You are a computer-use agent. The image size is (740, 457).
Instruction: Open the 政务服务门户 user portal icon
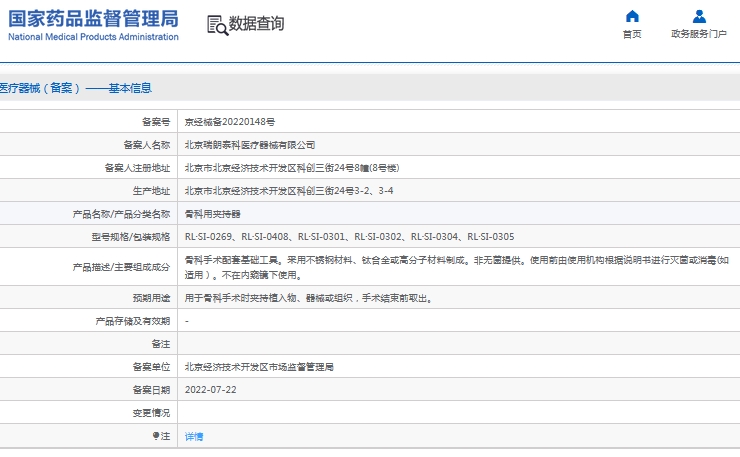coord(699,17)
